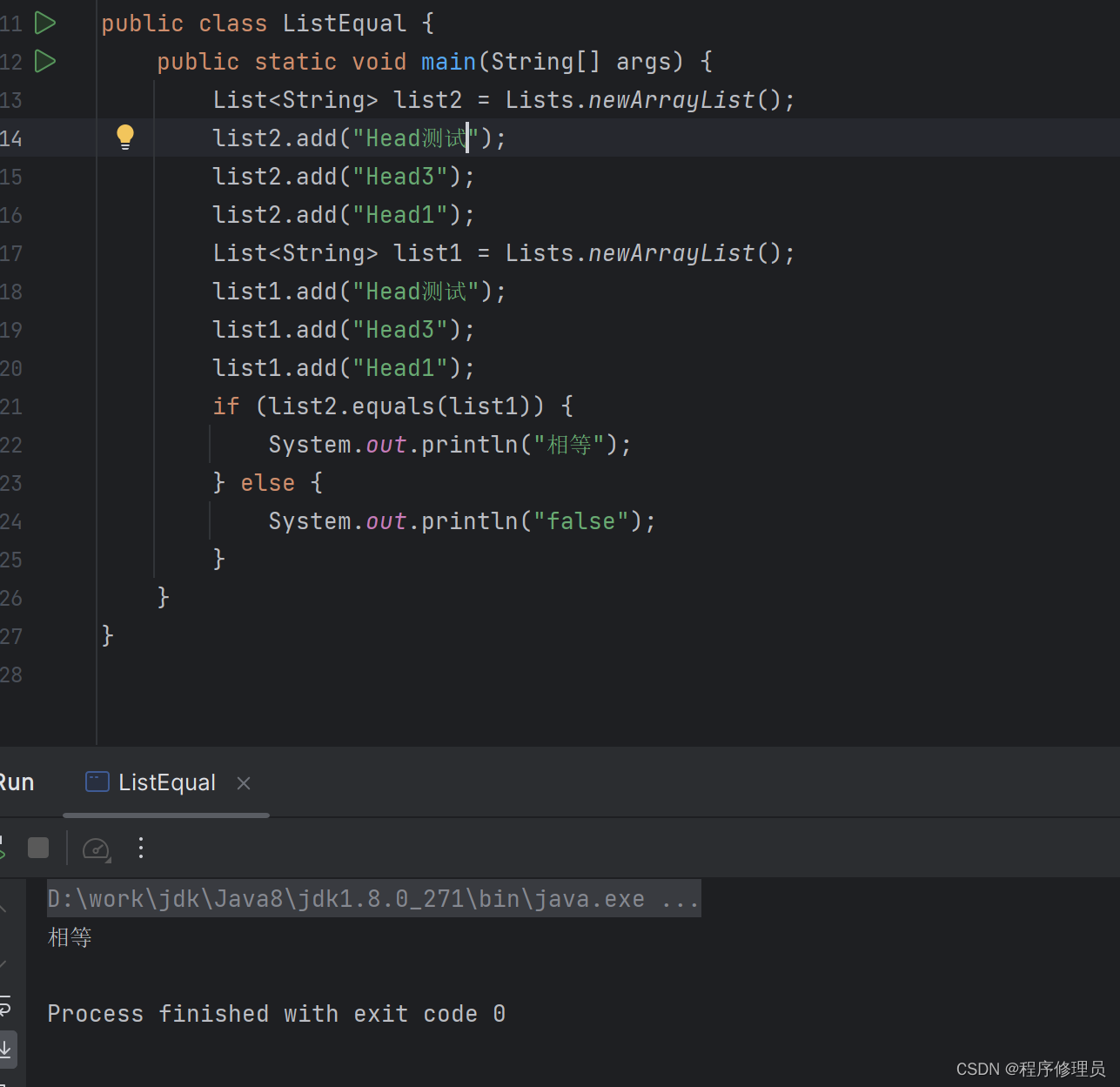This screenshot has width=1120, height=1087.
Task: Click the if (list2.equals(list1)) condition
Action: (393, 406)
